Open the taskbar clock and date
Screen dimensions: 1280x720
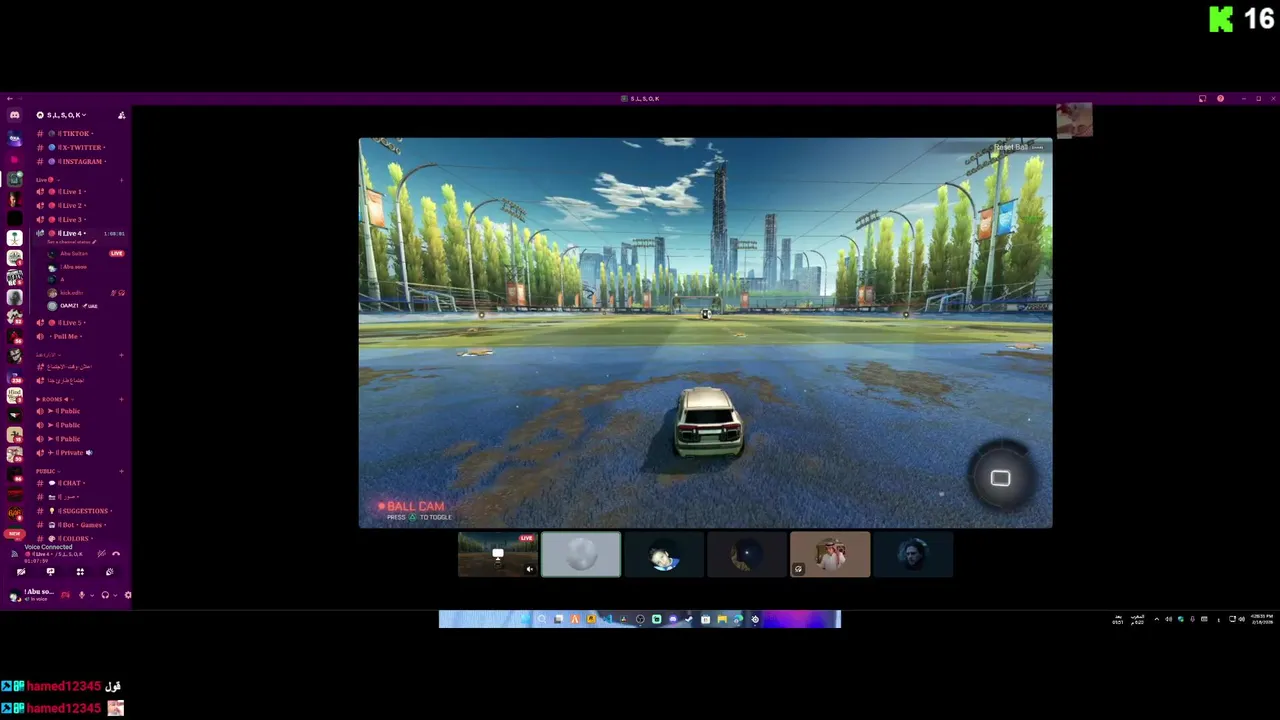pos(1263,619)
